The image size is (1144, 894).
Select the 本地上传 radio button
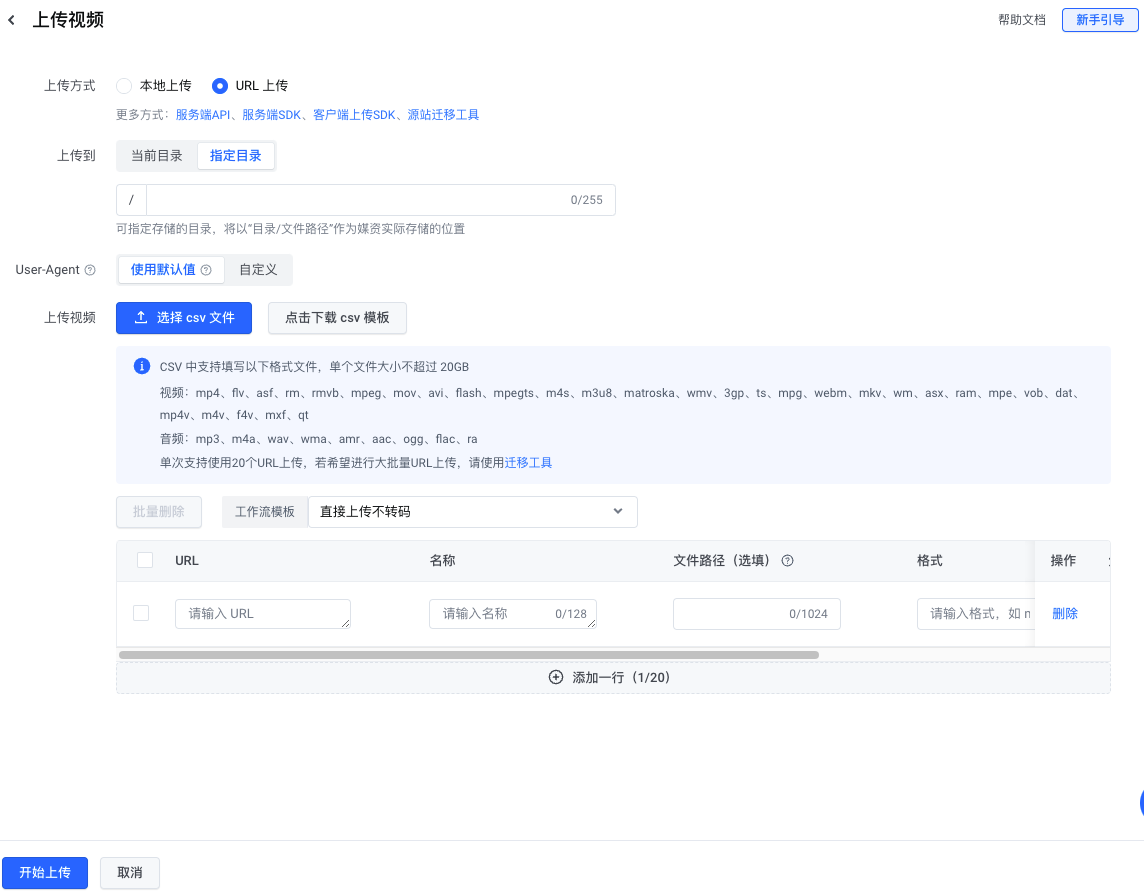(124, 86)
